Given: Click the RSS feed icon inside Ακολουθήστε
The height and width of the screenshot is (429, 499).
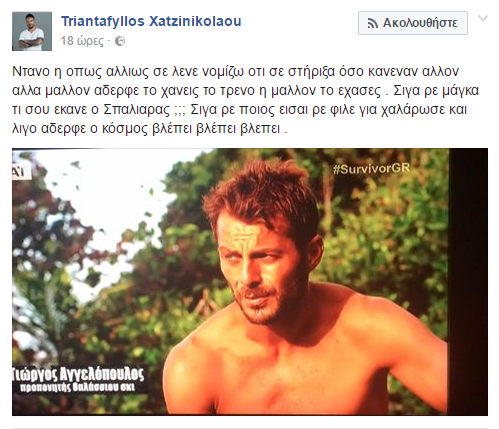Looking at the screenshot, I should [x=372, y=23].
